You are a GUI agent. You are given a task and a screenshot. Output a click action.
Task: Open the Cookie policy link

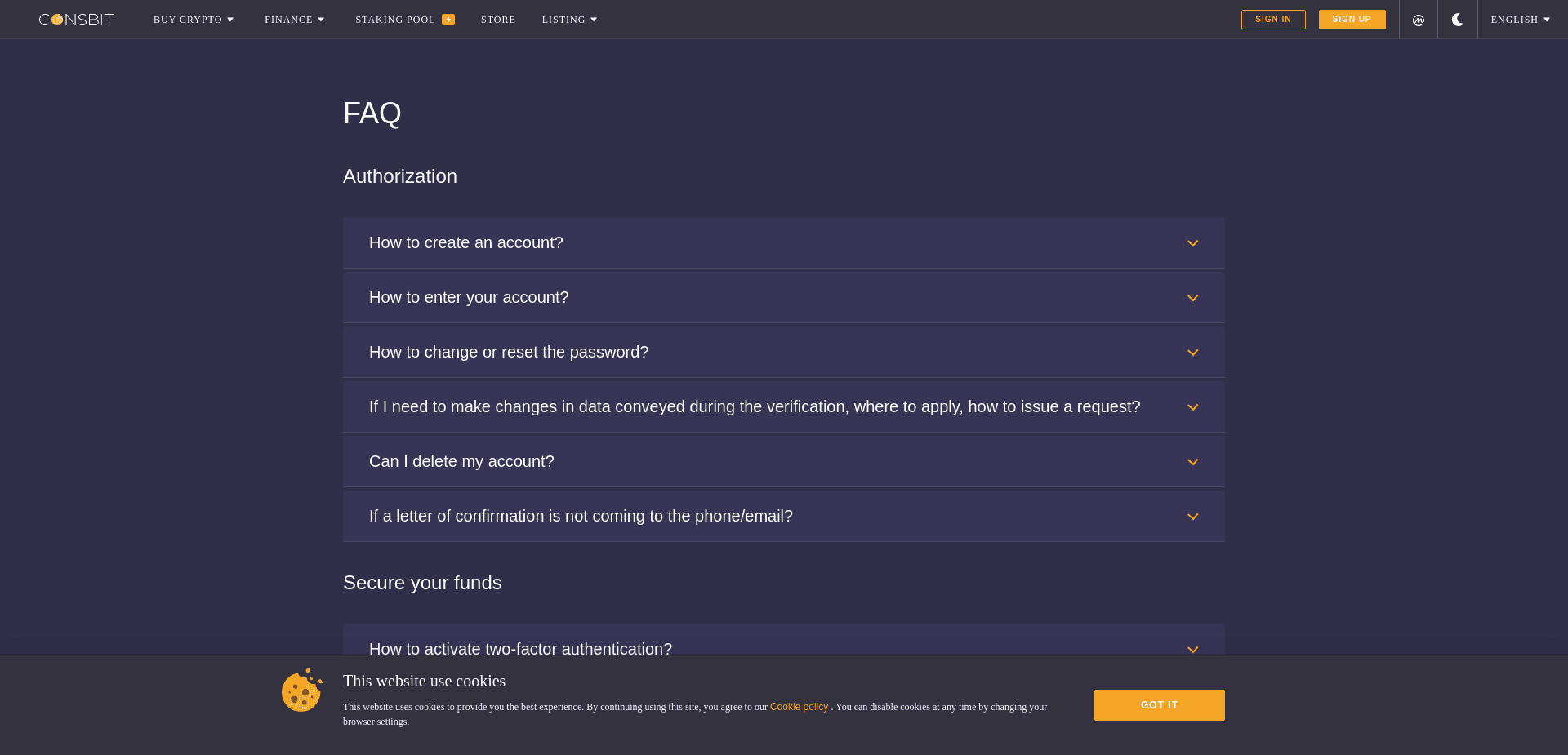click(x=799, y=707)
